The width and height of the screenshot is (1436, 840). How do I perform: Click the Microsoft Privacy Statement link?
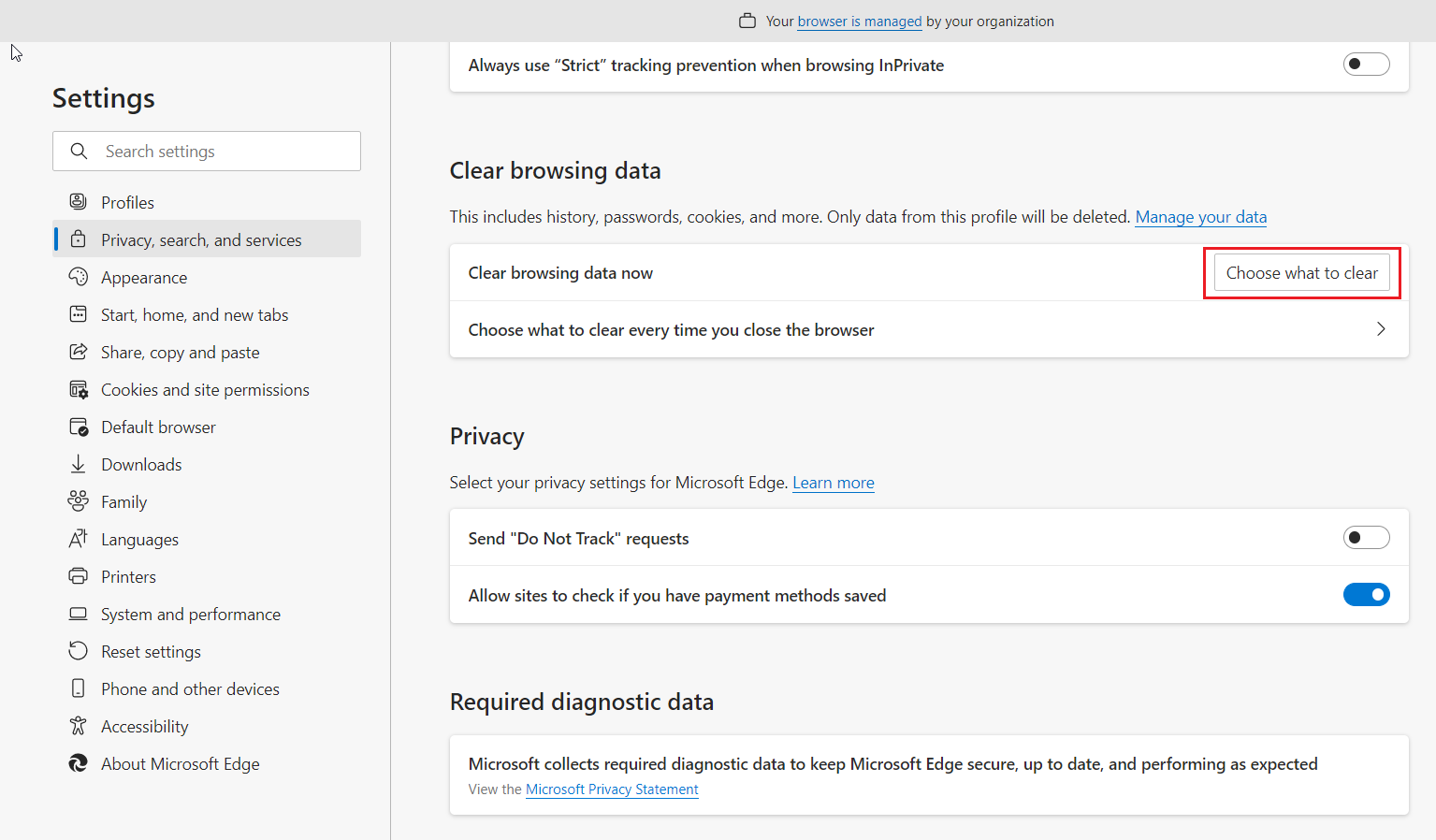click(x=611, y=789)
